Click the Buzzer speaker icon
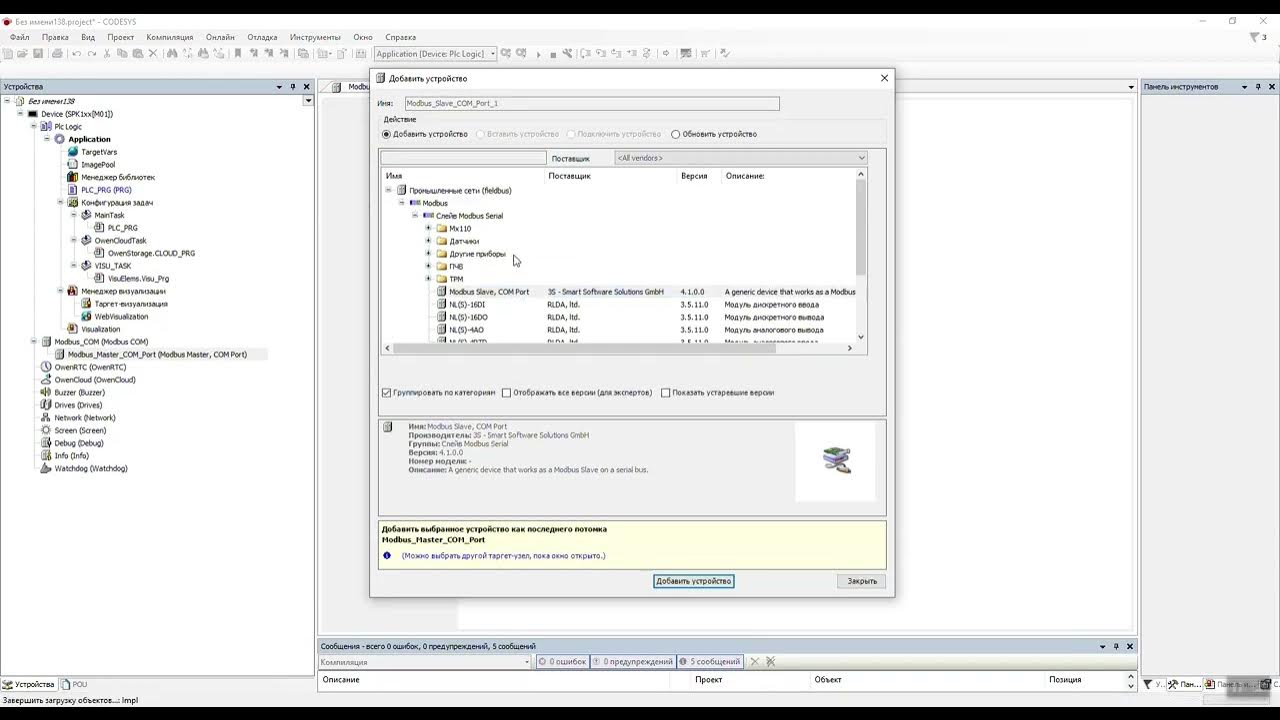Screen dimensions: 1280x720 [x=46, y=392]
